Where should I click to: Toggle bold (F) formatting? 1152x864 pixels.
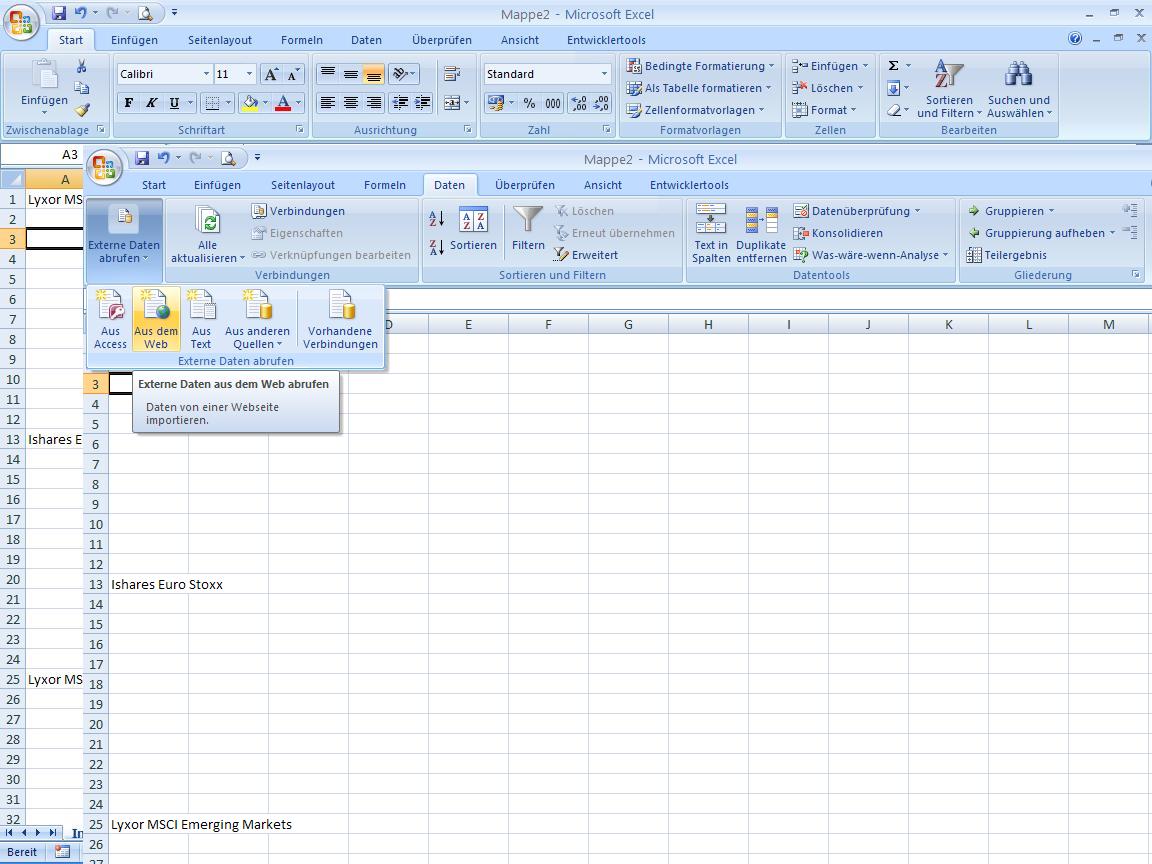[129, 103]
